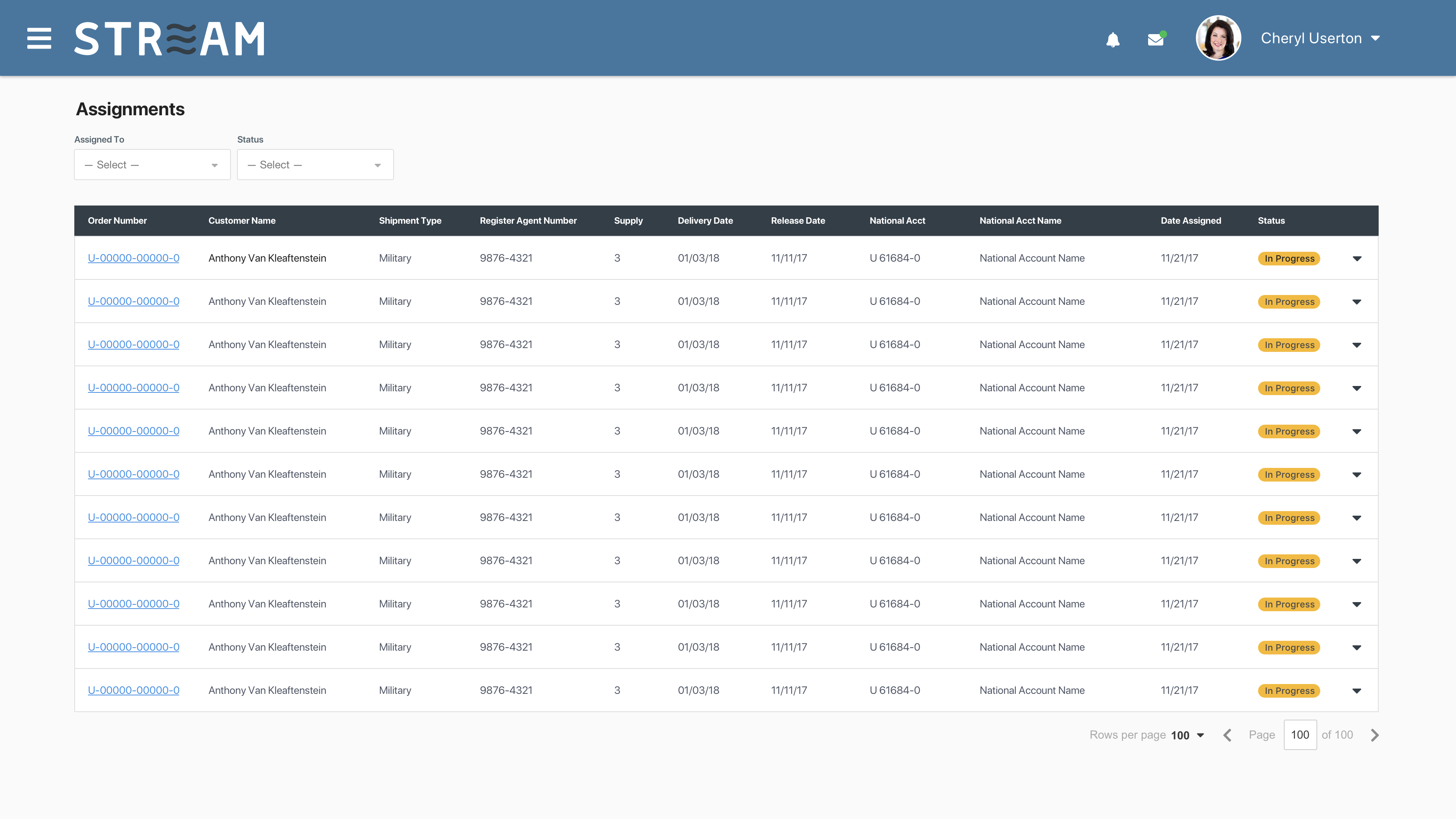
Task: Open the notifications bell
Action: click(1112, 39)
